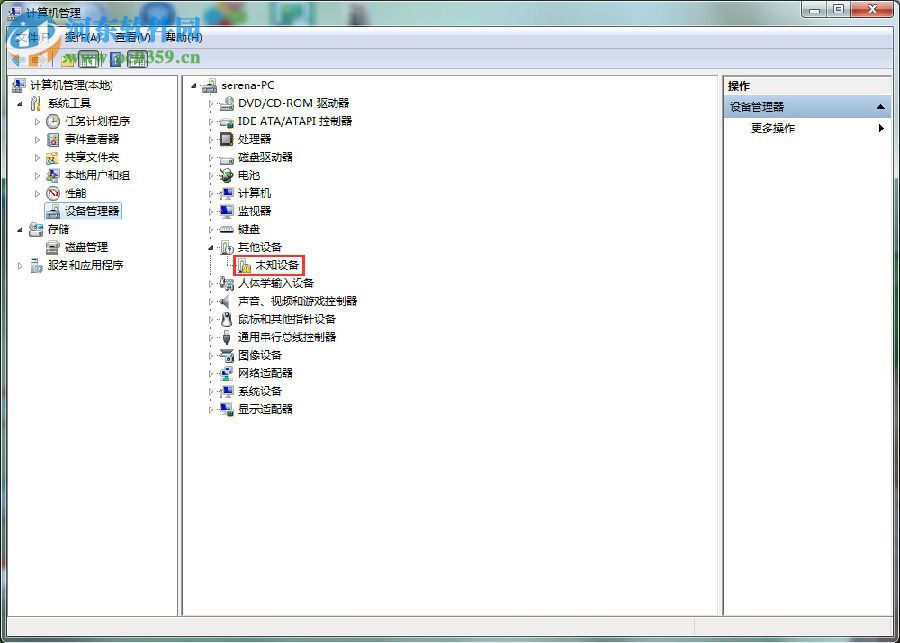This screenshot has height=643, width=900.
Task: Open the 帮助(H) menu
Action: coord(184,37)
